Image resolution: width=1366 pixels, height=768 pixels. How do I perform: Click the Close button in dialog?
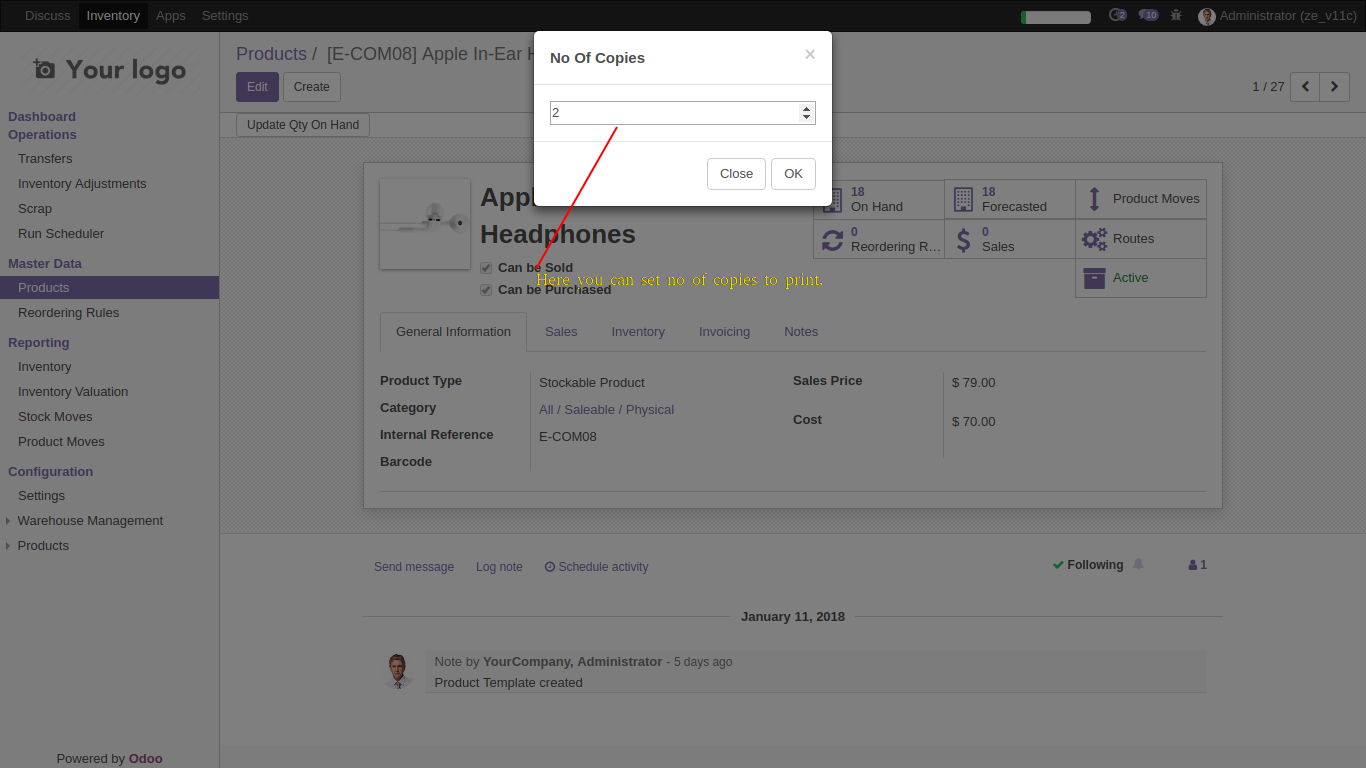pos(736,174)
